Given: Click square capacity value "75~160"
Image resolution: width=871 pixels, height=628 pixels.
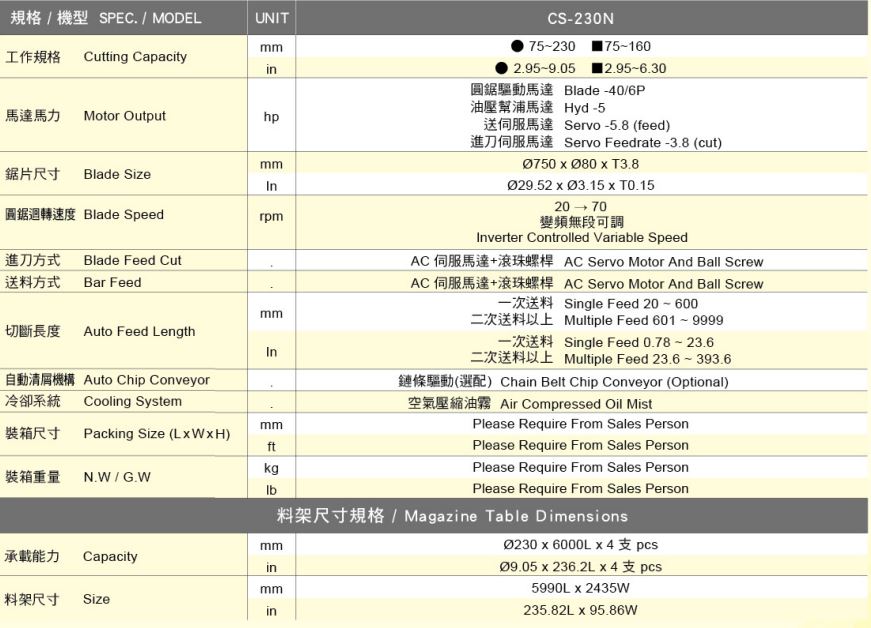Looking at the screenshot, I should (628, 46).
